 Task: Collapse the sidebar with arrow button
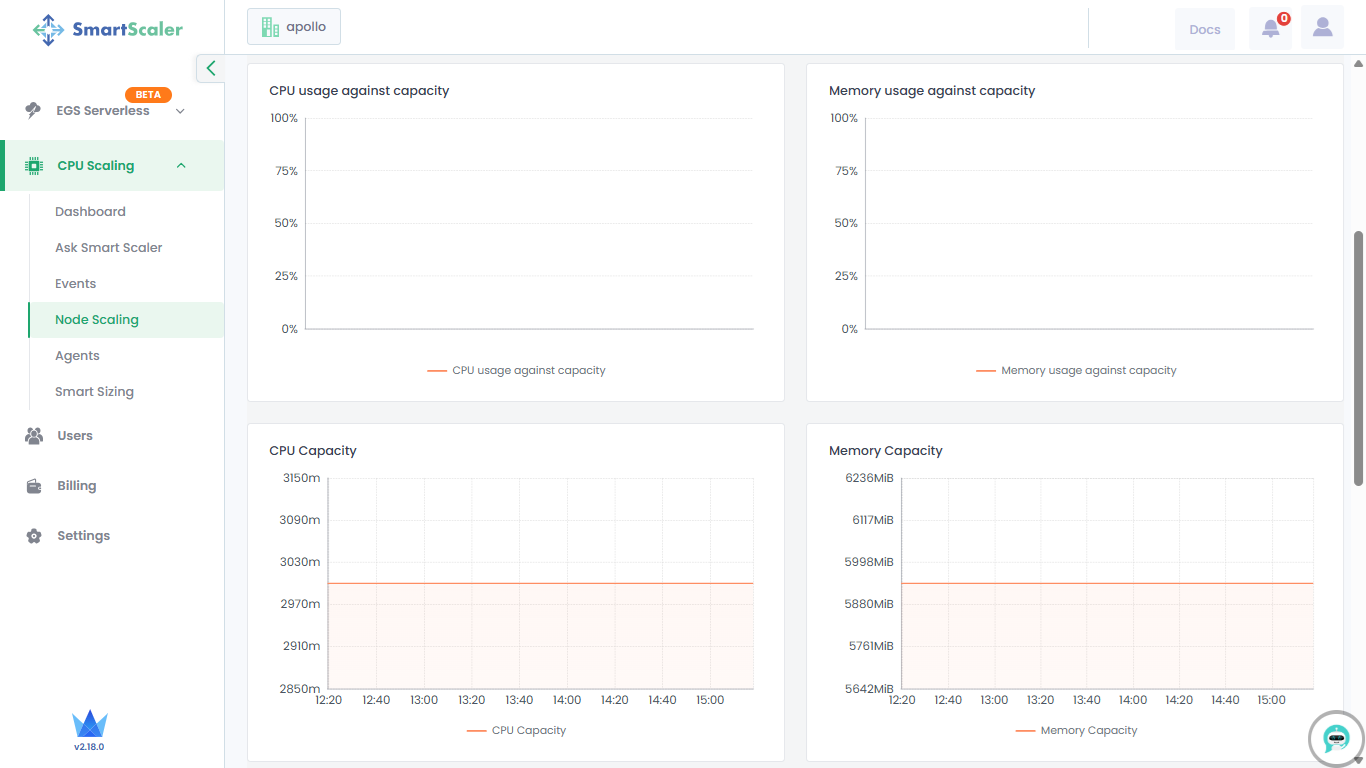pos(210,68)
